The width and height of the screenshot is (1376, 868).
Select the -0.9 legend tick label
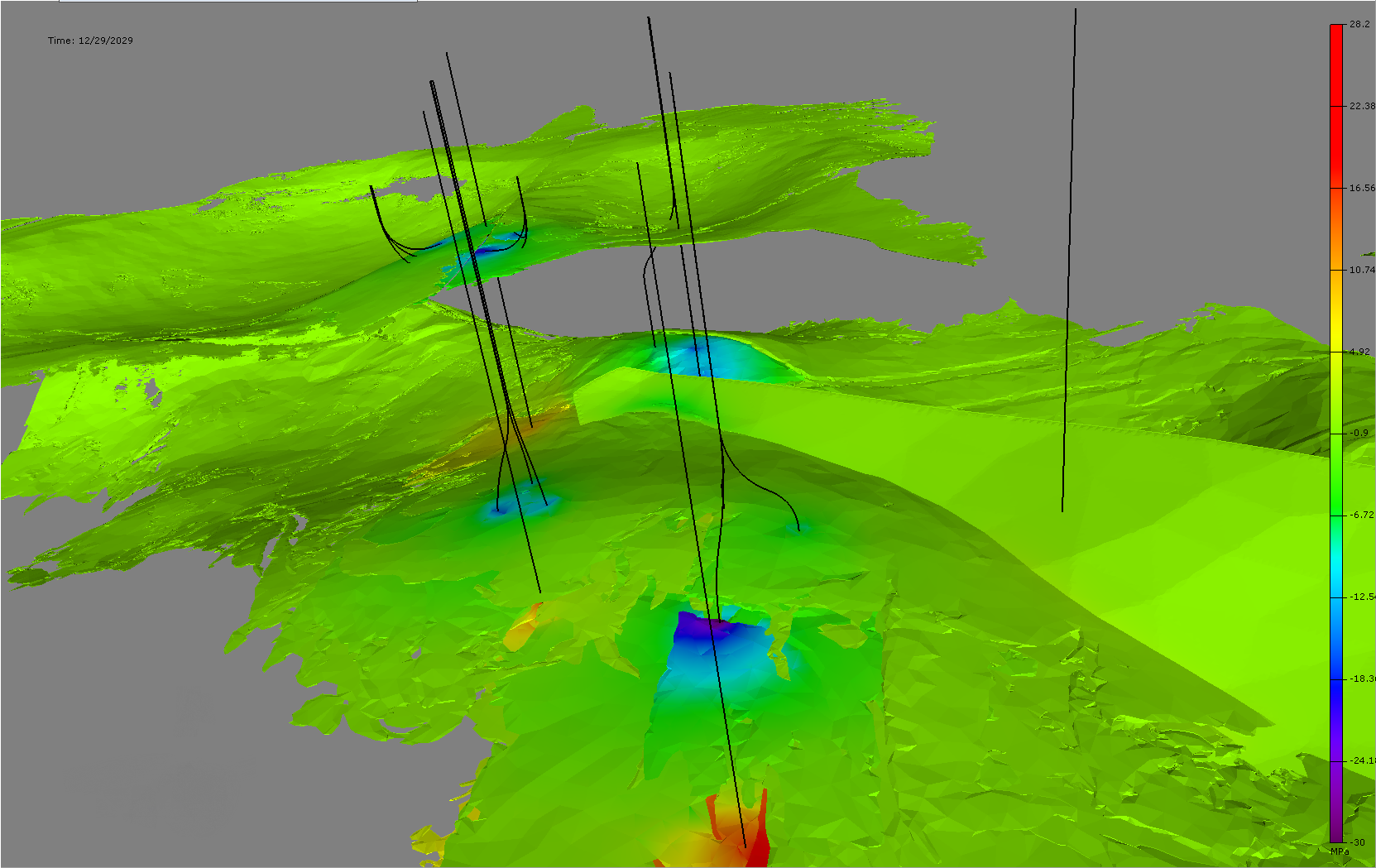click(x=1359, y=434)
